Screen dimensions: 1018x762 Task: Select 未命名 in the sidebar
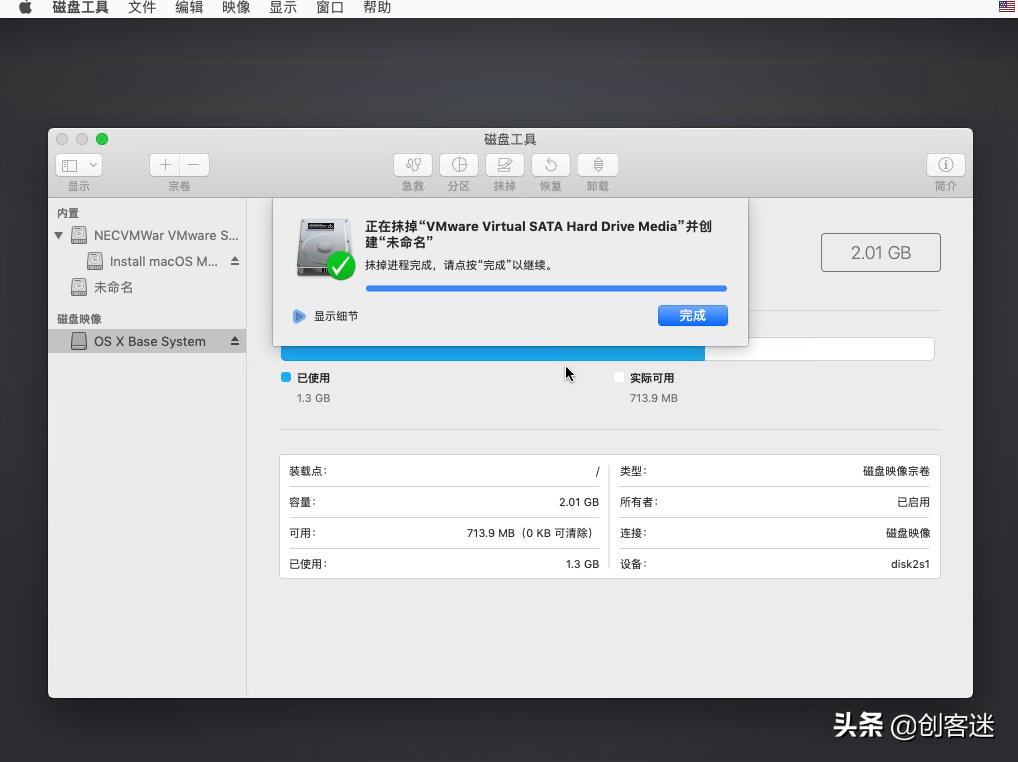[x=113, y=287]
